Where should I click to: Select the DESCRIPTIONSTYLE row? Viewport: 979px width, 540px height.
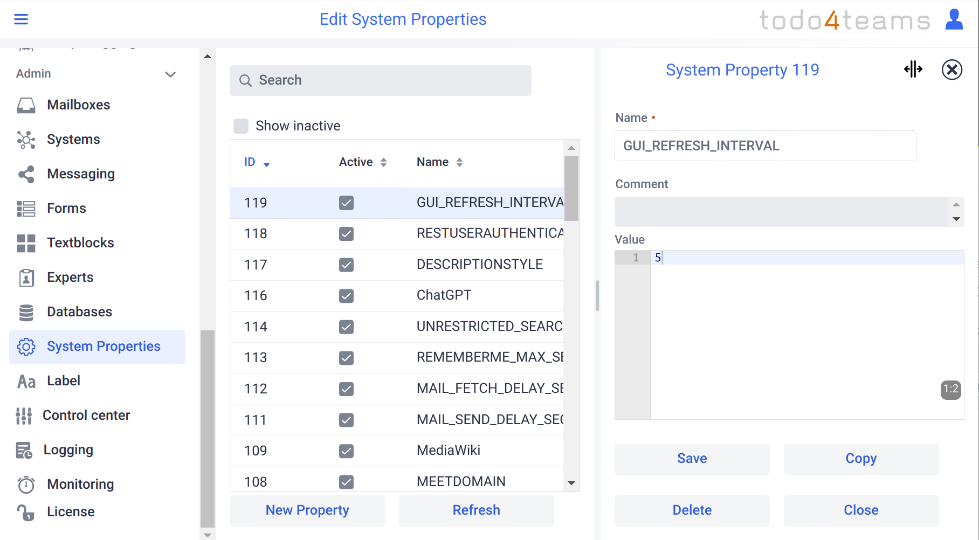396,265
